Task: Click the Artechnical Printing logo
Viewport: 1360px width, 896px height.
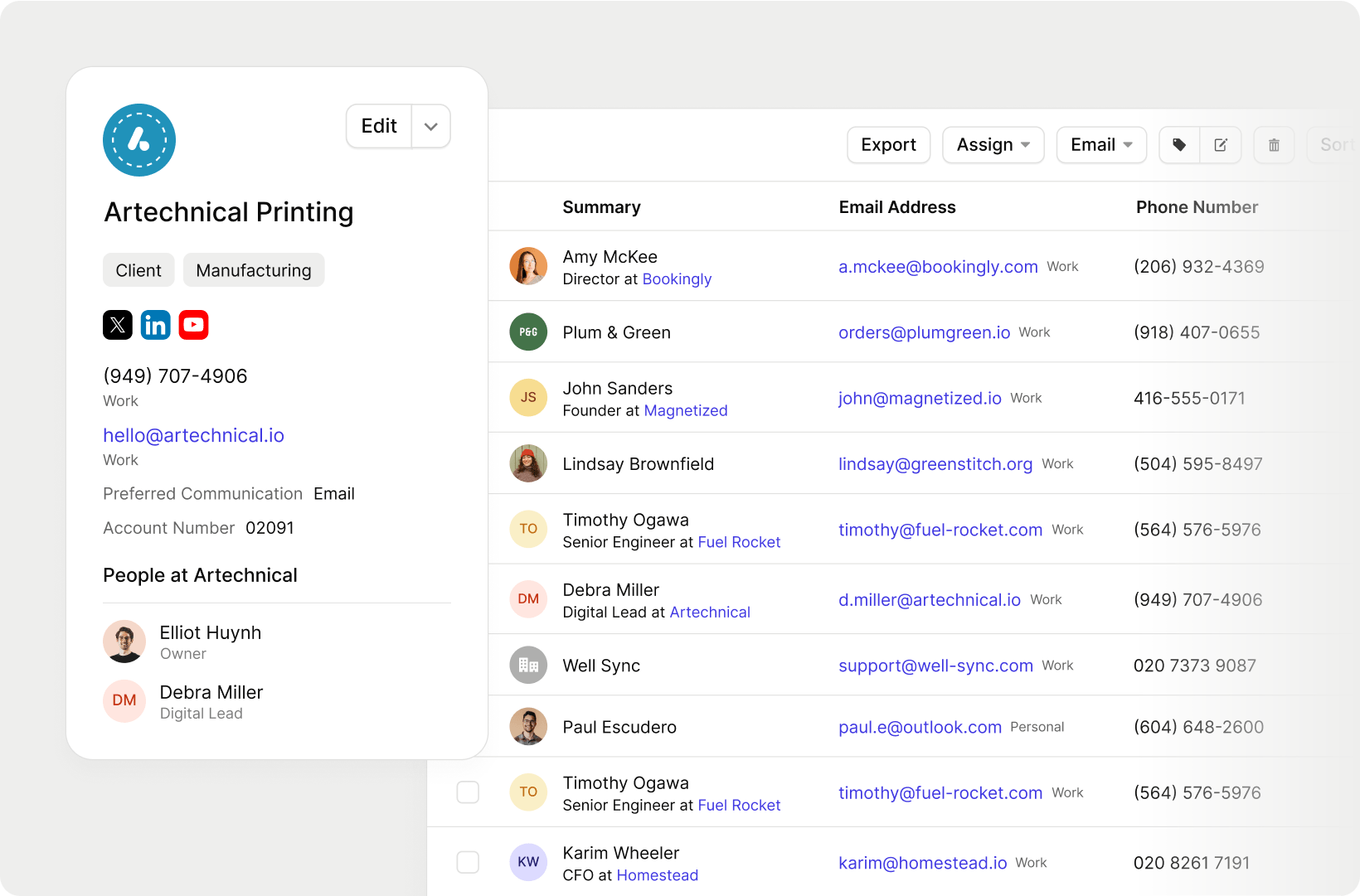Action: click(139, 140)
